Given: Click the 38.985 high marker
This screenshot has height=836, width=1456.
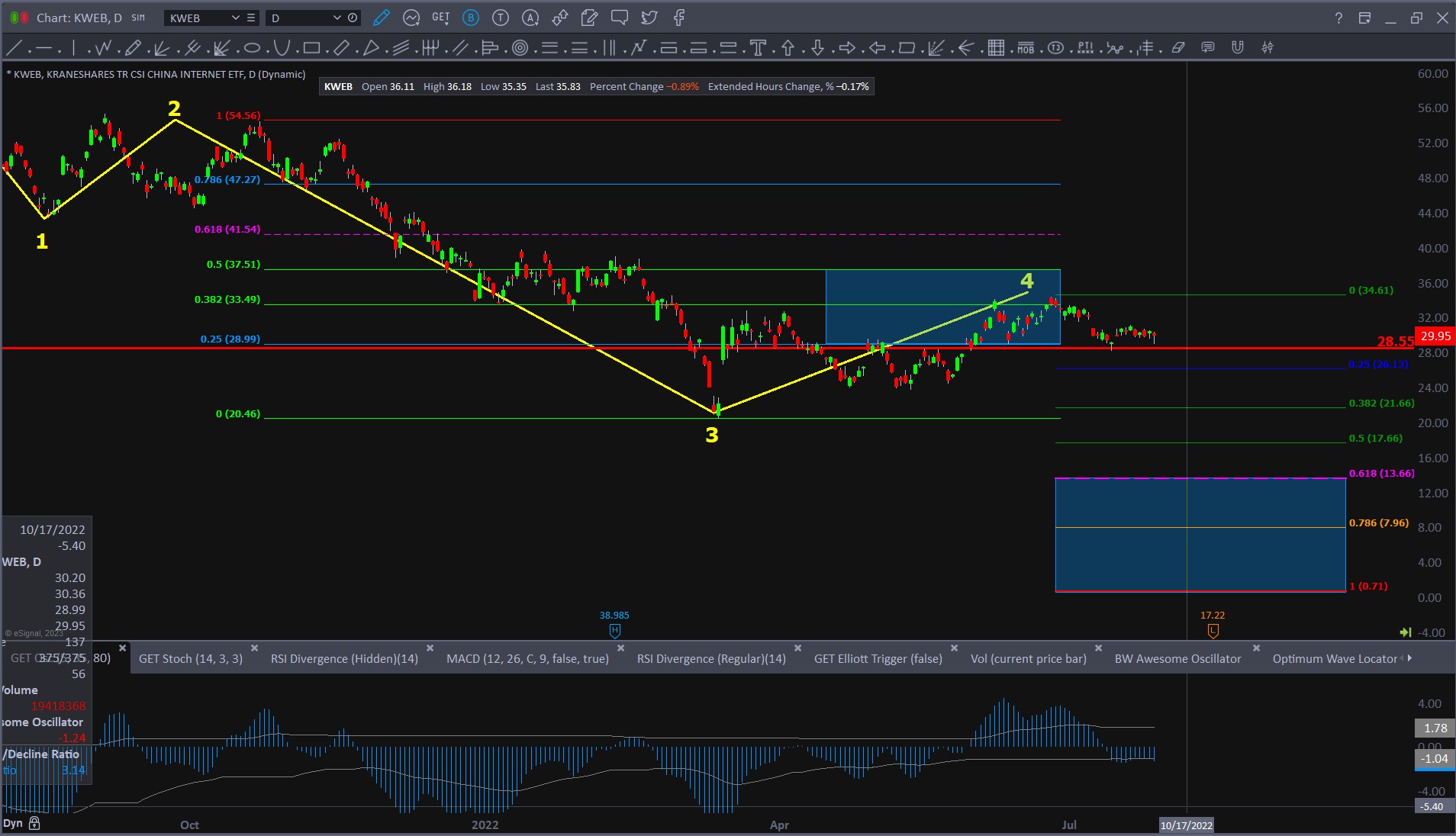Looking at the screenshot, I should click(614, 631).
